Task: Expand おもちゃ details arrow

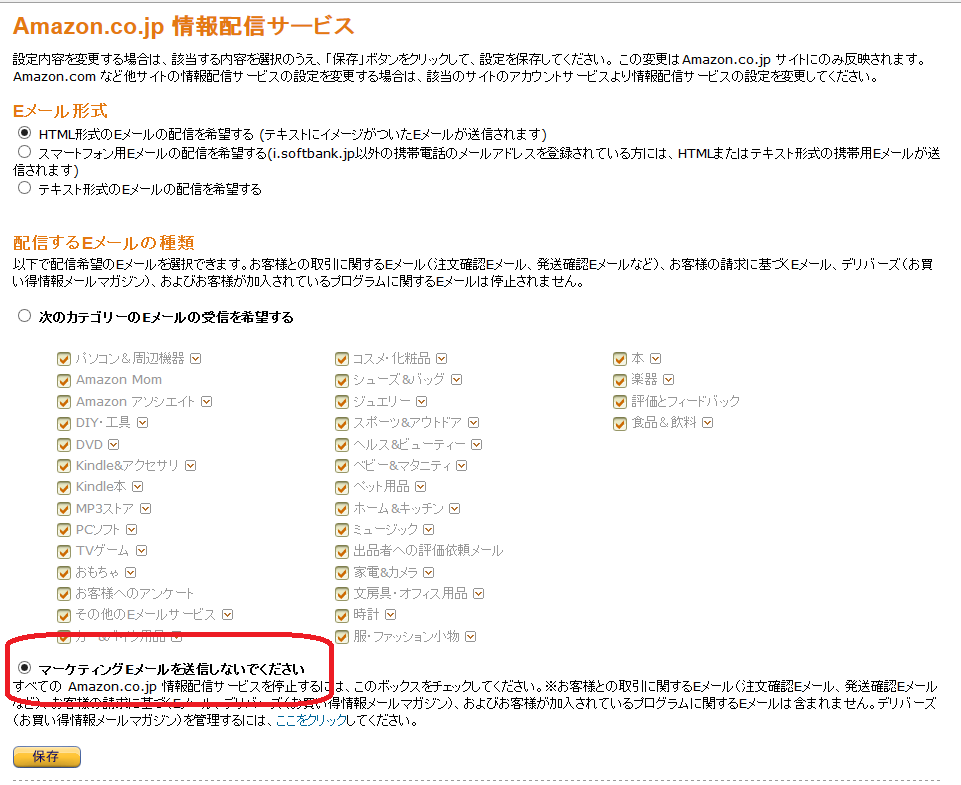Action: point(131,572)
